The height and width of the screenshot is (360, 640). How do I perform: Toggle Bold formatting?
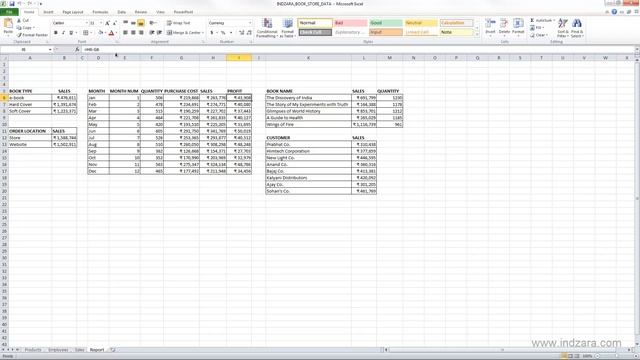pyautogui.click(x=56, y=33)
